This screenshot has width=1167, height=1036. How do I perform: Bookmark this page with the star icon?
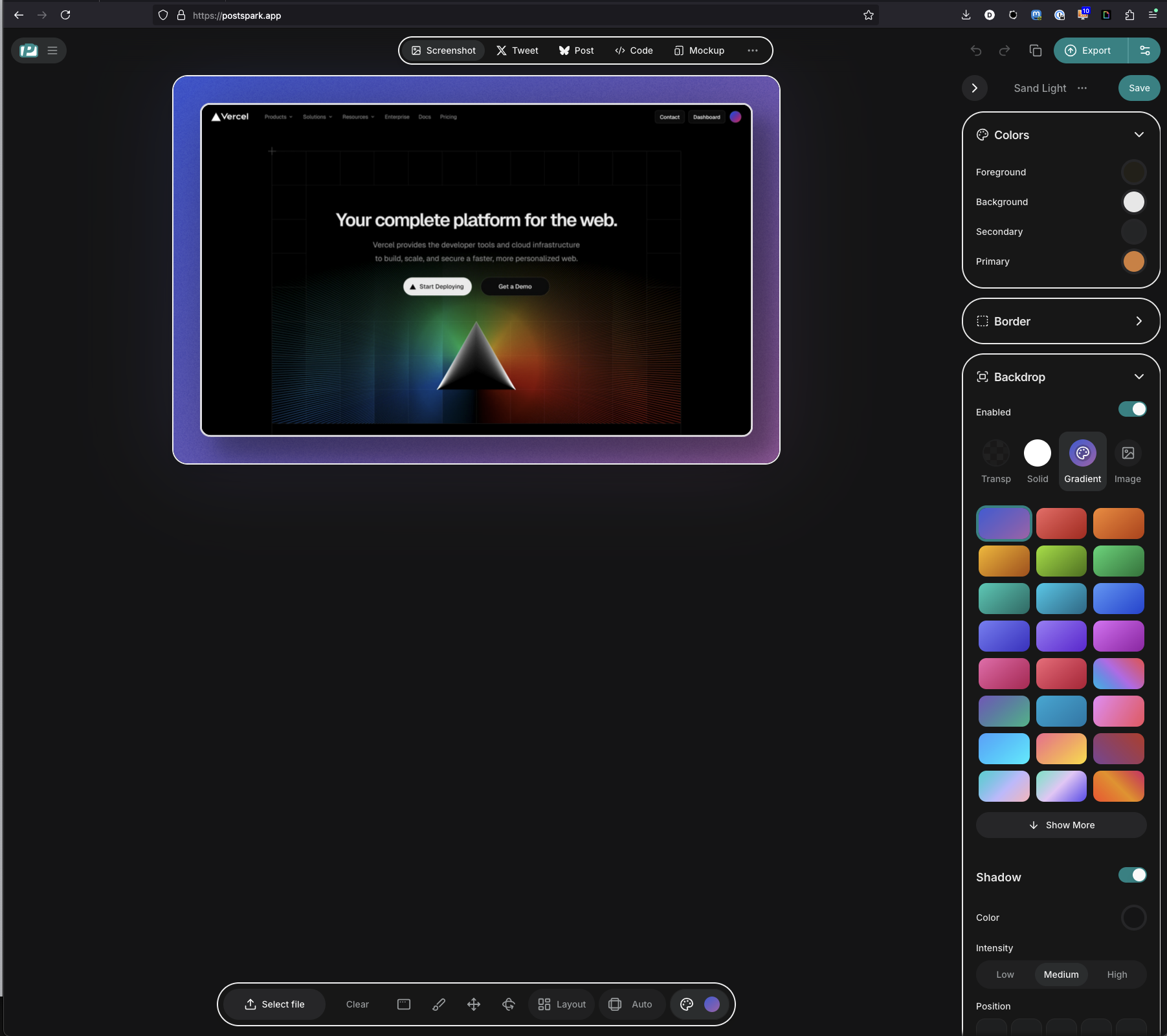(869, 15)
